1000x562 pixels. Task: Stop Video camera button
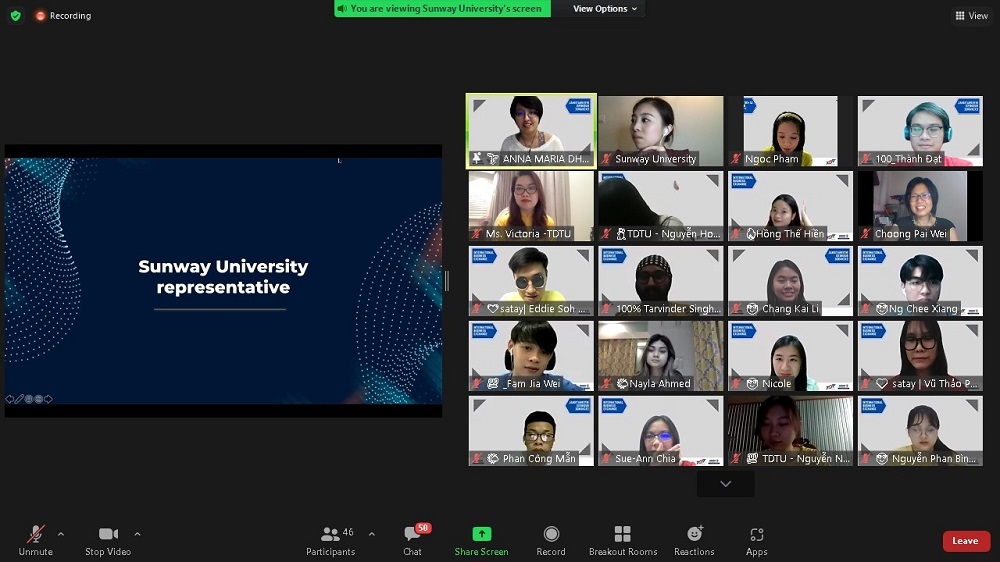108,540
